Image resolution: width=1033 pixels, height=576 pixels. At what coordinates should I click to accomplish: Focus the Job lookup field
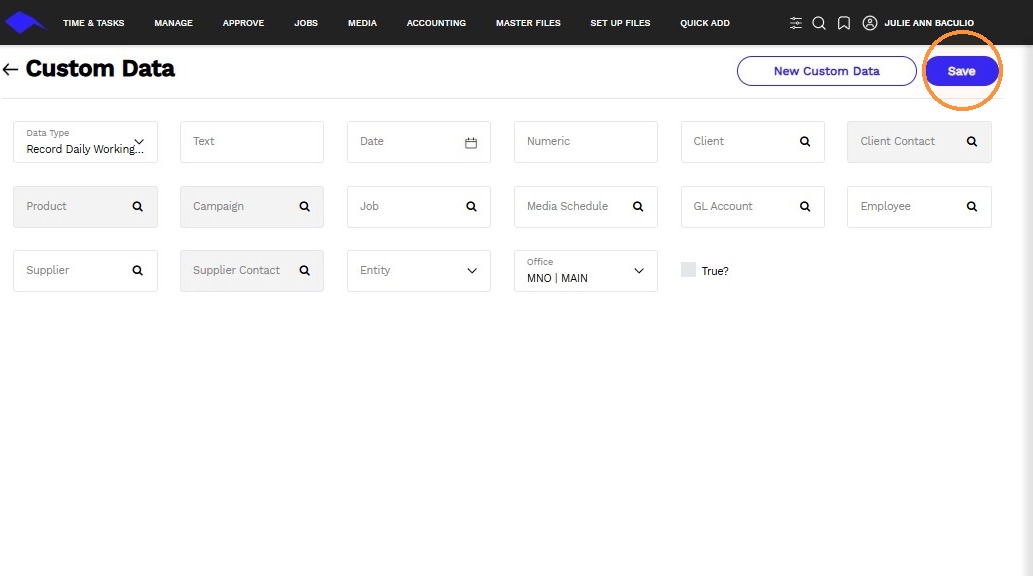419,206
